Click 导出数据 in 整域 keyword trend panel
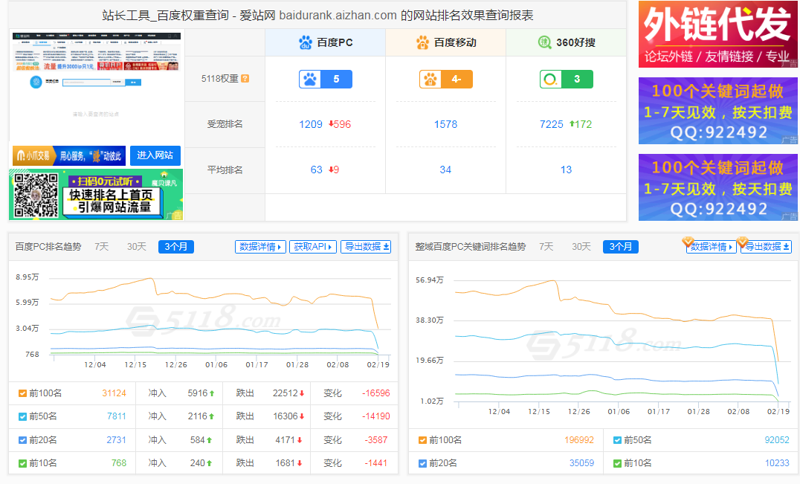The width and height of the screenshot is (800, 484). pyautogui.click(x=766, y=247)
